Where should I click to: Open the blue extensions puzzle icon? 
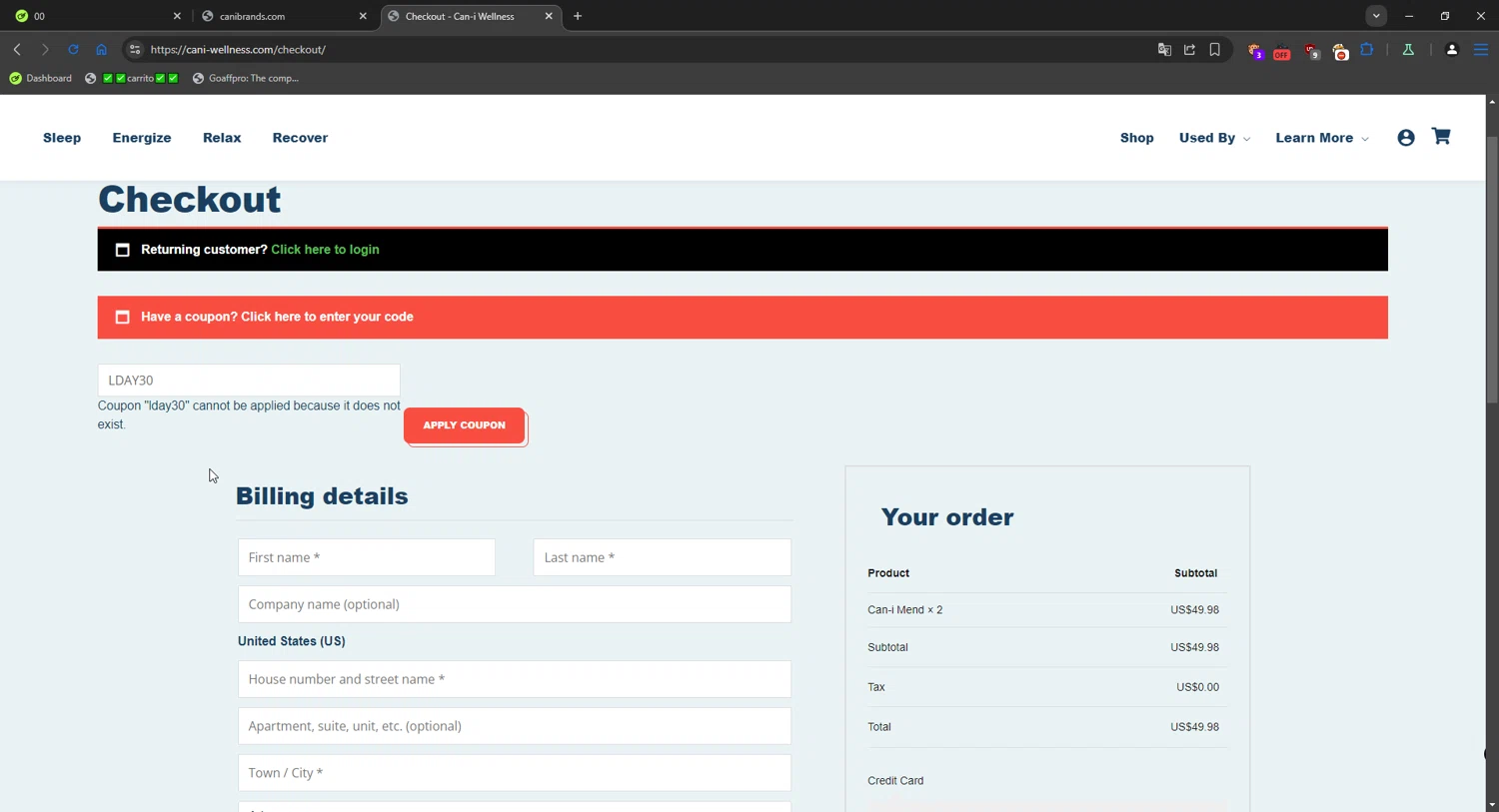click(1367, 49)
